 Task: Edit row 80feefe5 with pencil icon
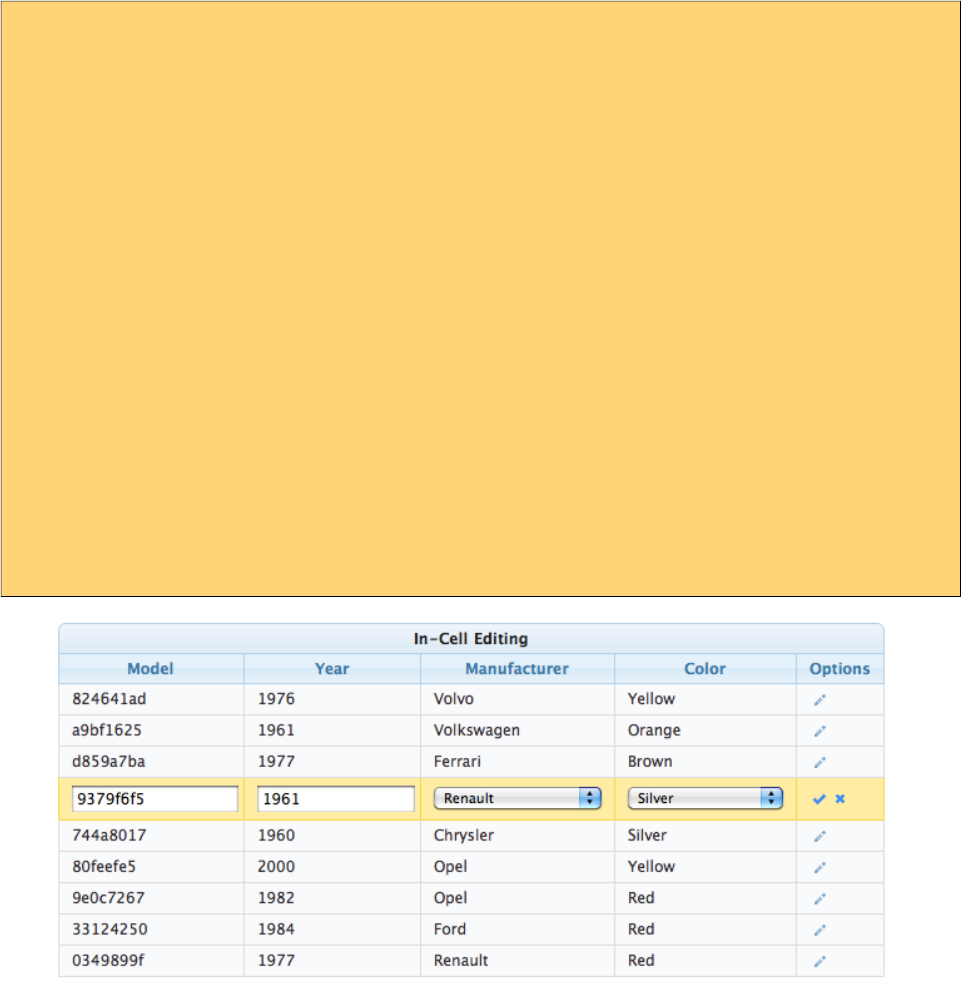tap(819, 867)
